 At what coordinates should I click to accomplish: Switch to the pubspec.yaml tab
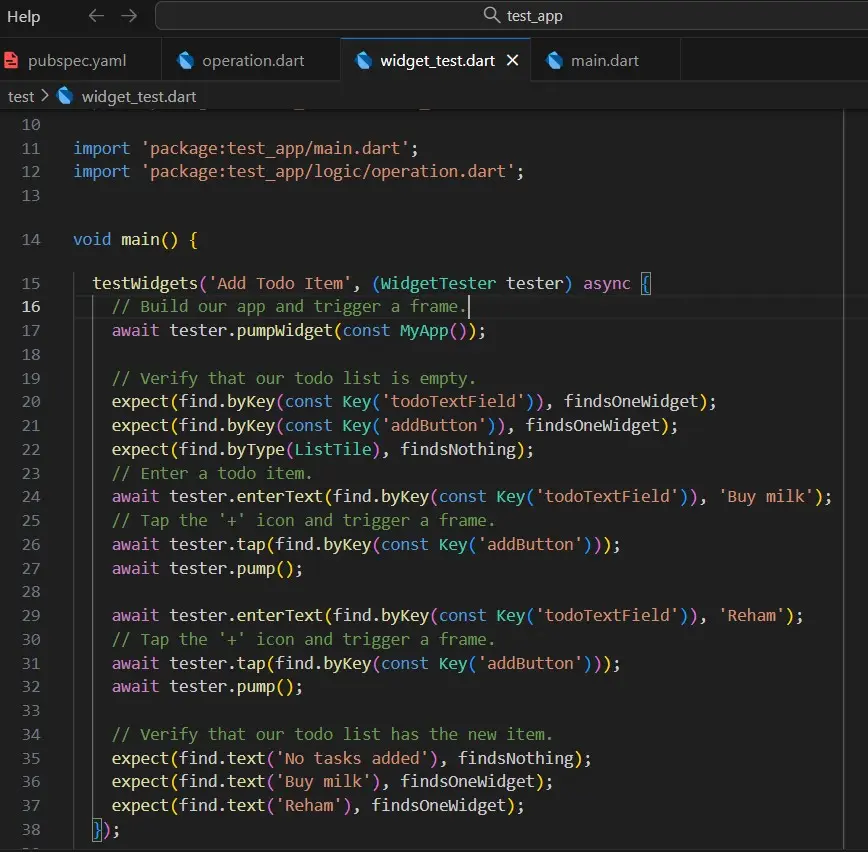pos(78,60)
